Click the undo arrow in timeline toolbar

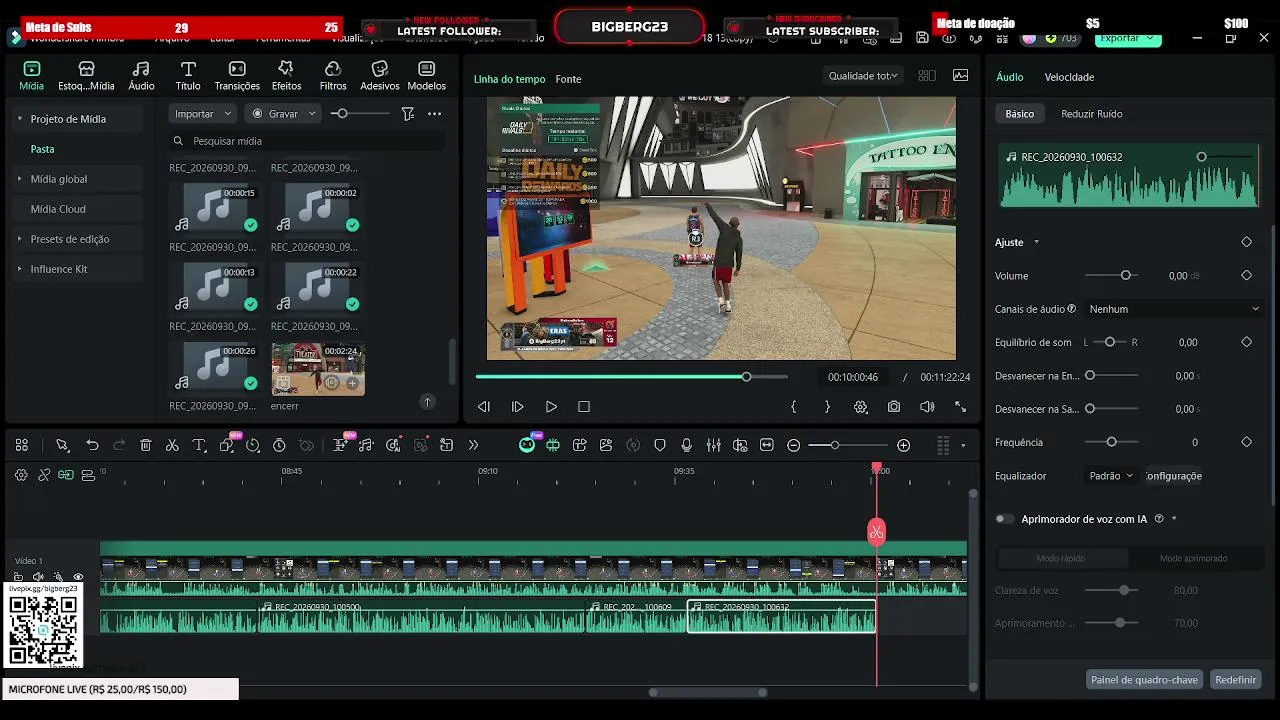point(92,445)
